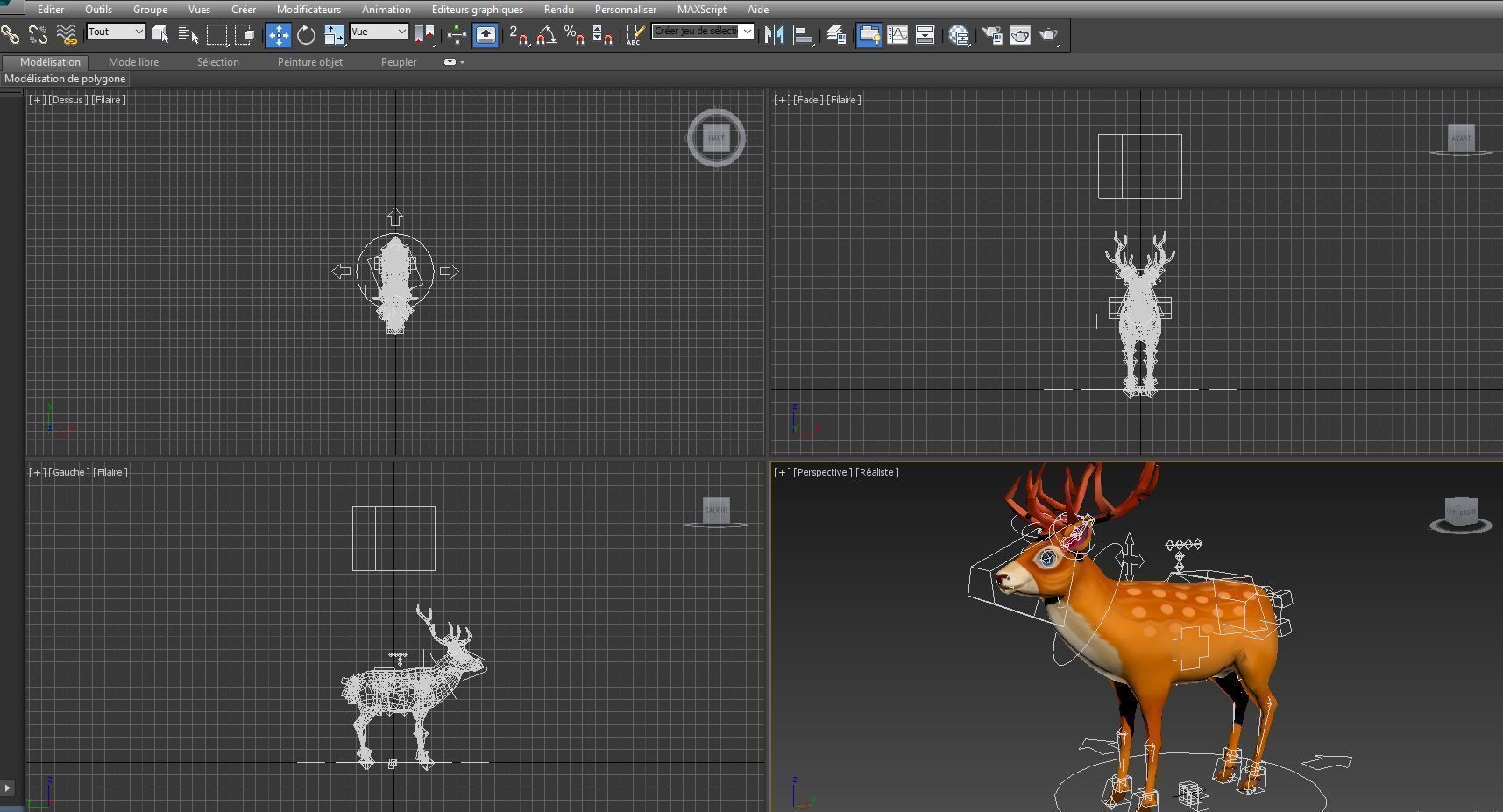The height and width of the screenshot is (812, 1503).
Task: Open the Schematic View
Action: 925,35
